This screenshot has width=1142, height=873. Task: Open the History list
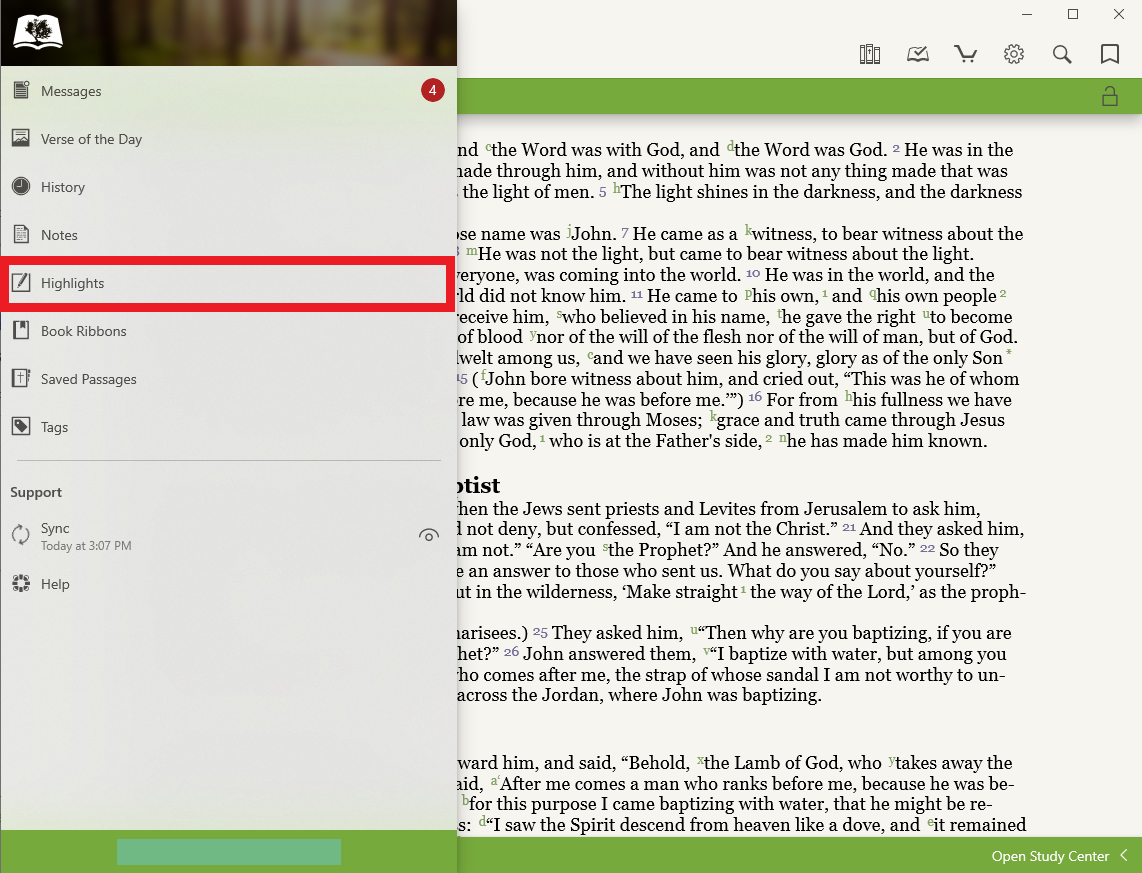(x=63, y=187)
